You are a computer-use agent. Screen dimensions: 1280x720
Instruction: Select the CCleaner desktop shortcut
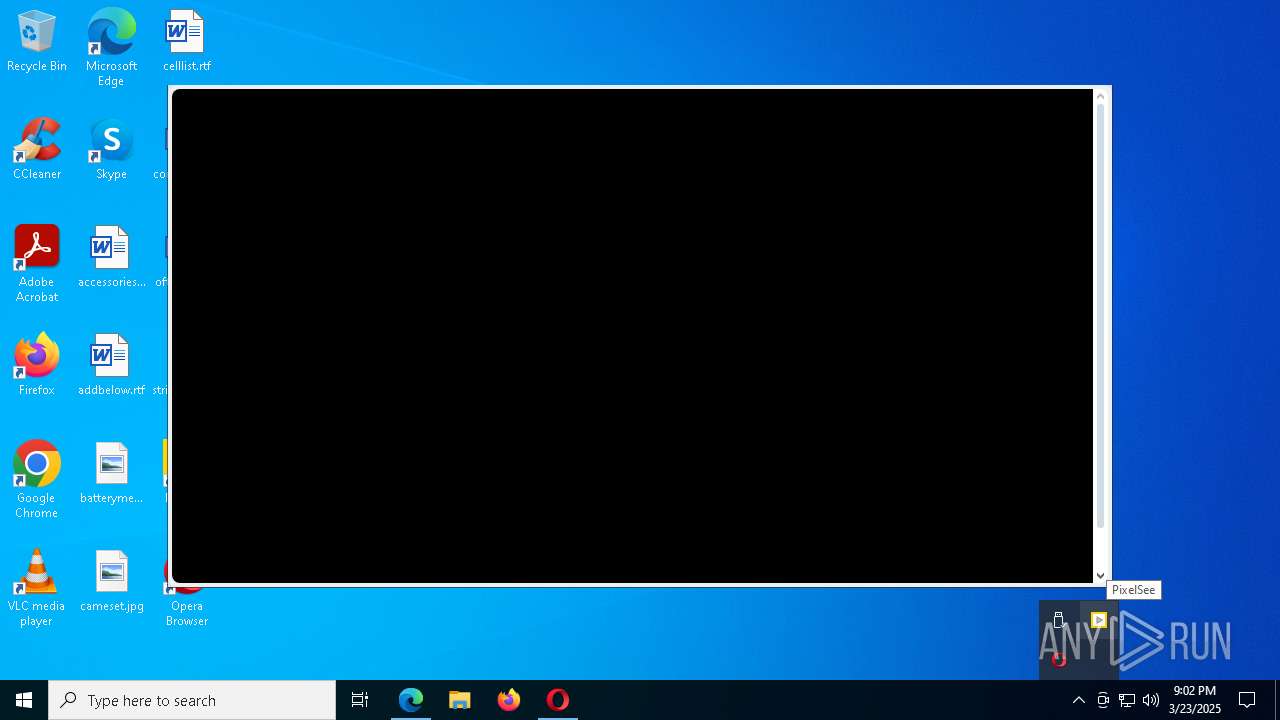[x=37, y=150]
